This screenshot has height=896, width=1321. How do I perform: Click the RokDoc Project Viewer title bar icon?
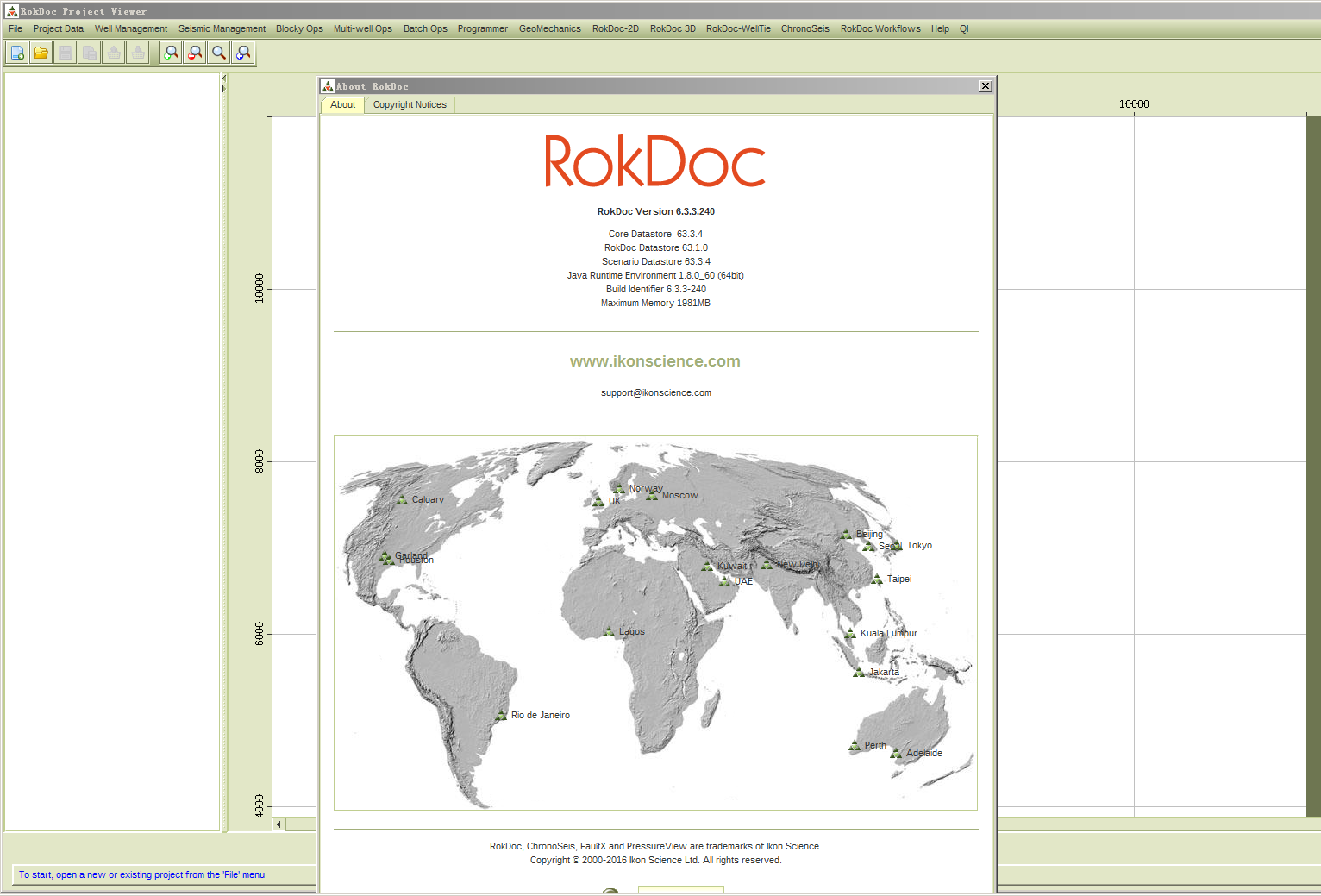pyautogui.click(x=12, y=11)
